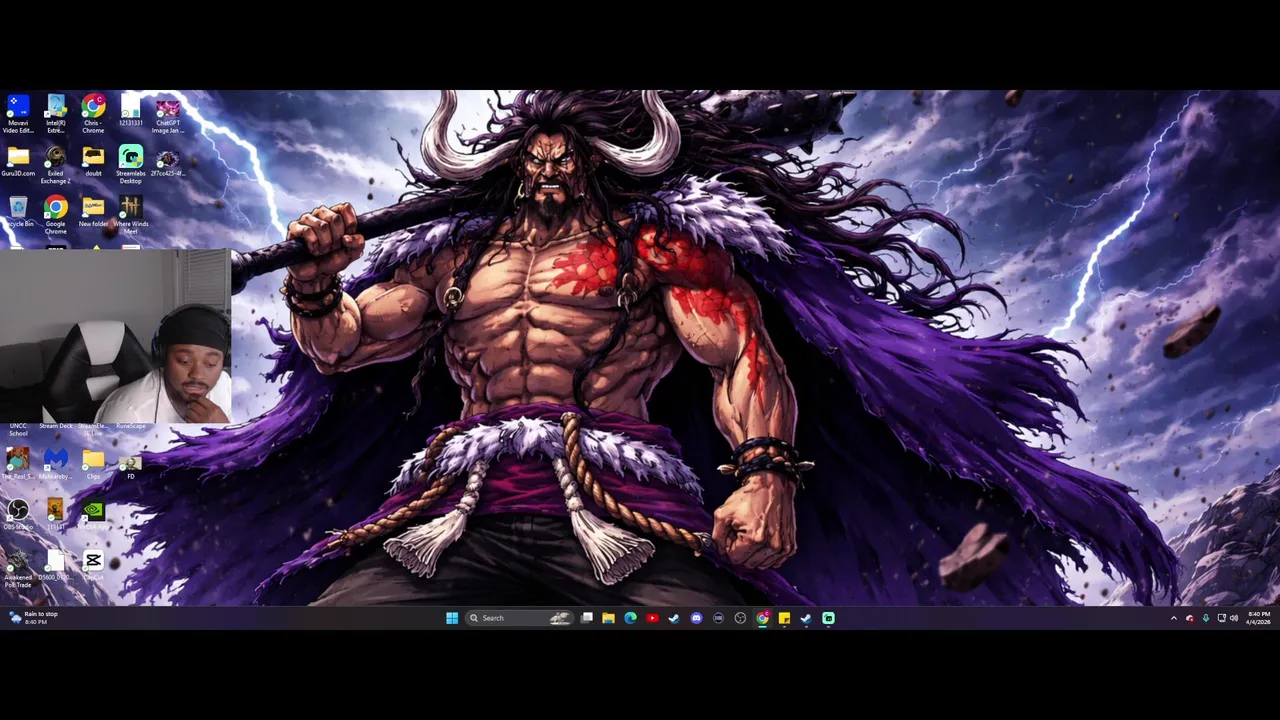This screenshot has height=720, width=1280.
Task: Open the New folder desktop icon
Action: [x=93, y=212]
